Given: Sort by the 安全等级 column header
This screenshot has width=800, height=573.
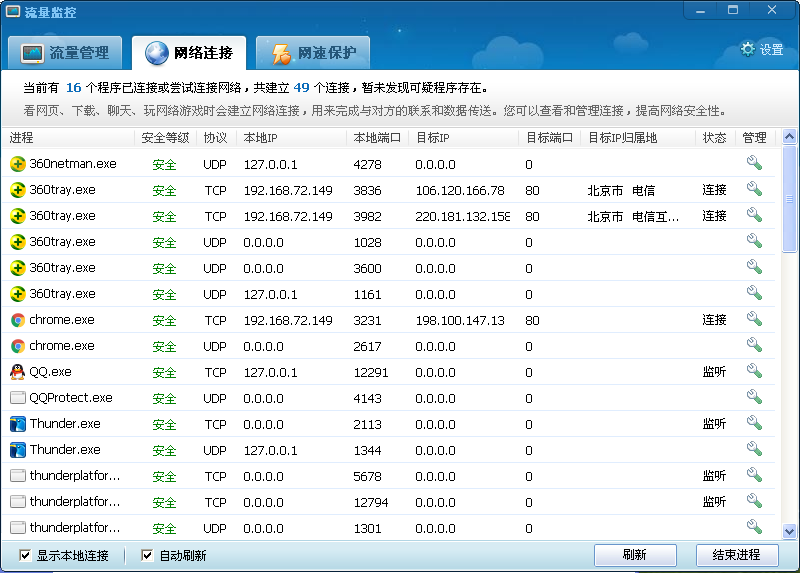Looking at the screenshot, I should [x=165, y=137].
